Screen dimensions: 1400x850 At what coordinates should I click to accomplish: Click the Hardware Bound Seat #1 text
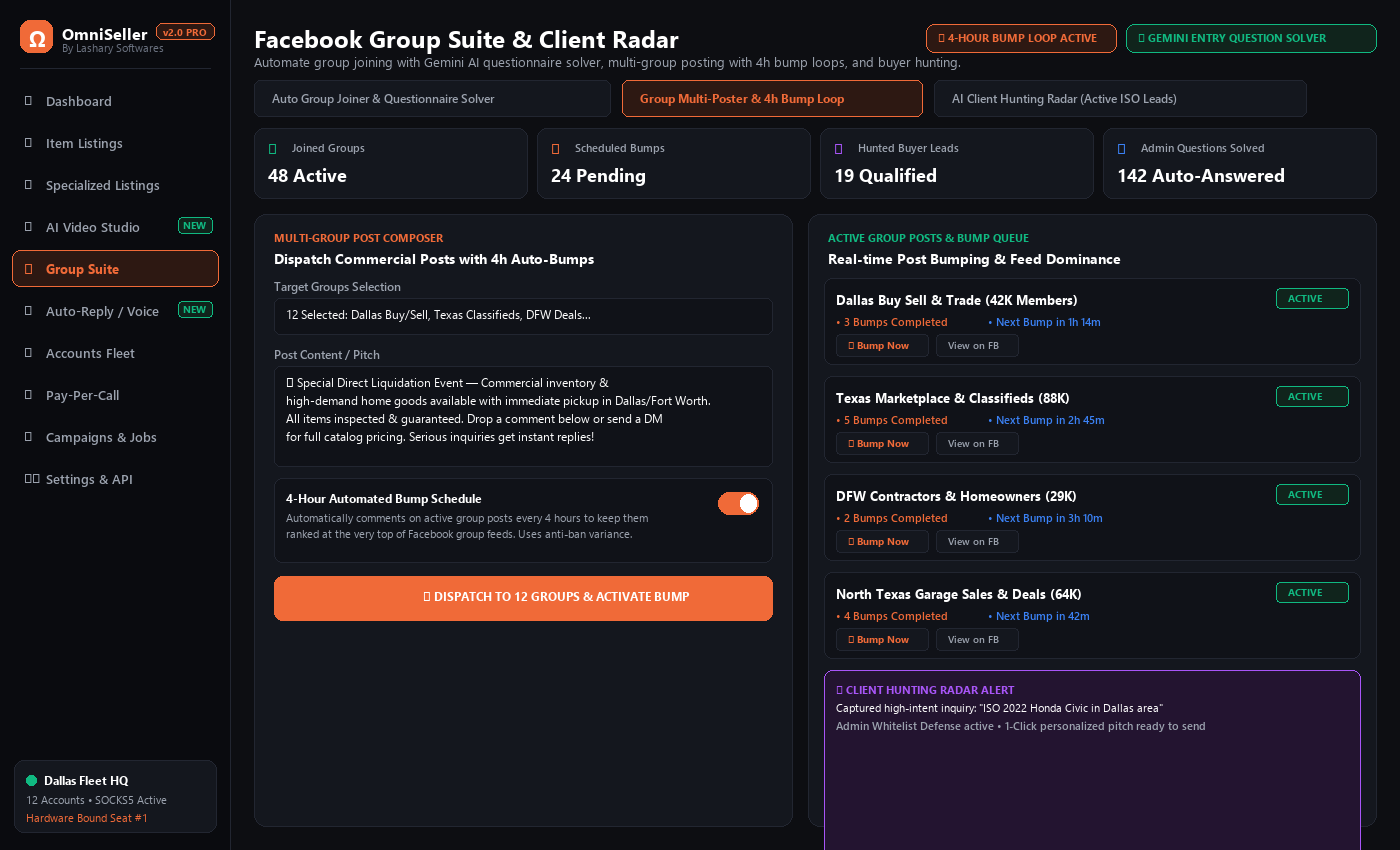(87, 818)
